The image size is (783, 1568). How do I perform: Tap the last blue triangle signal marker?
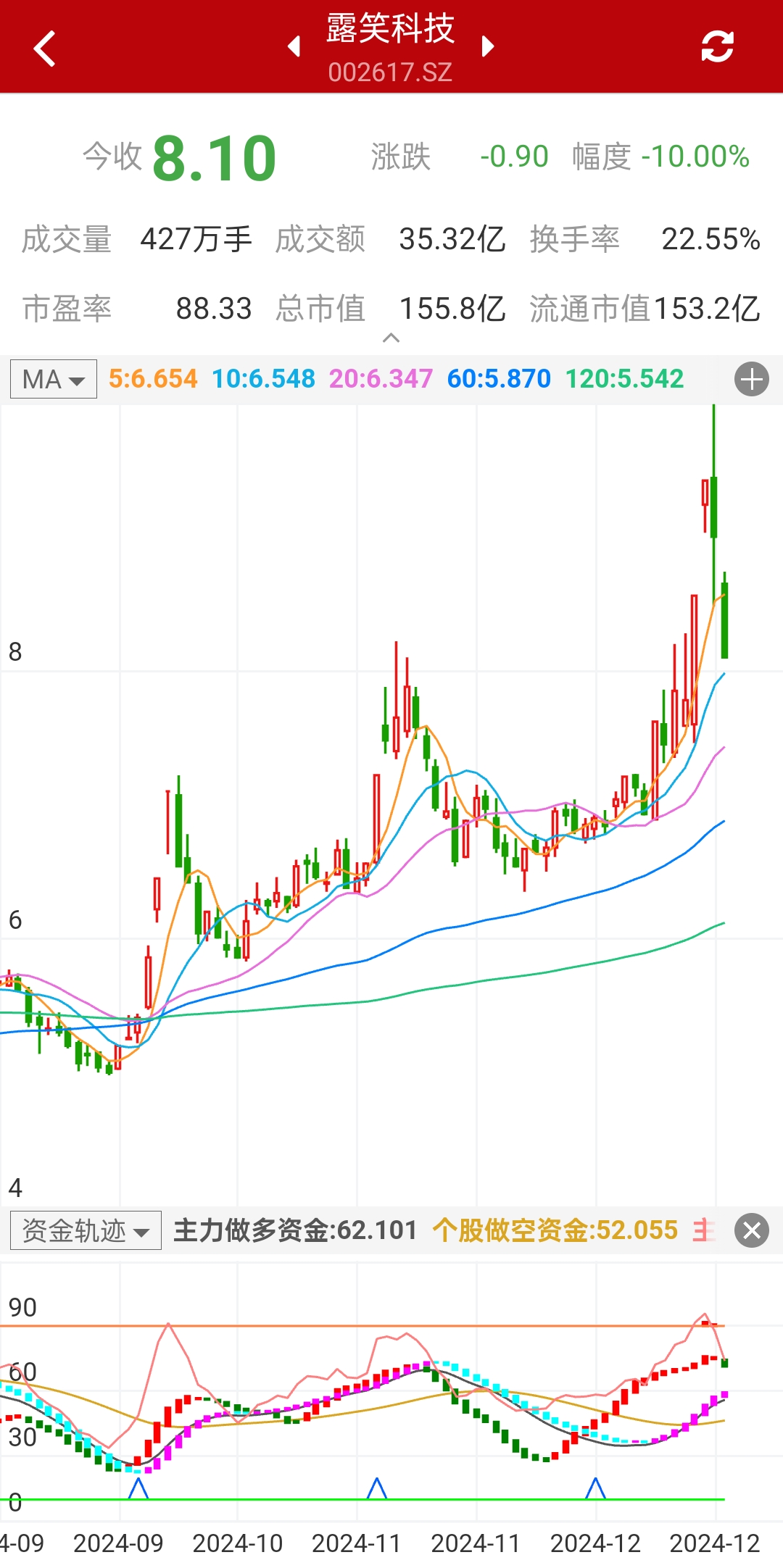click(x=595, y=1488)
